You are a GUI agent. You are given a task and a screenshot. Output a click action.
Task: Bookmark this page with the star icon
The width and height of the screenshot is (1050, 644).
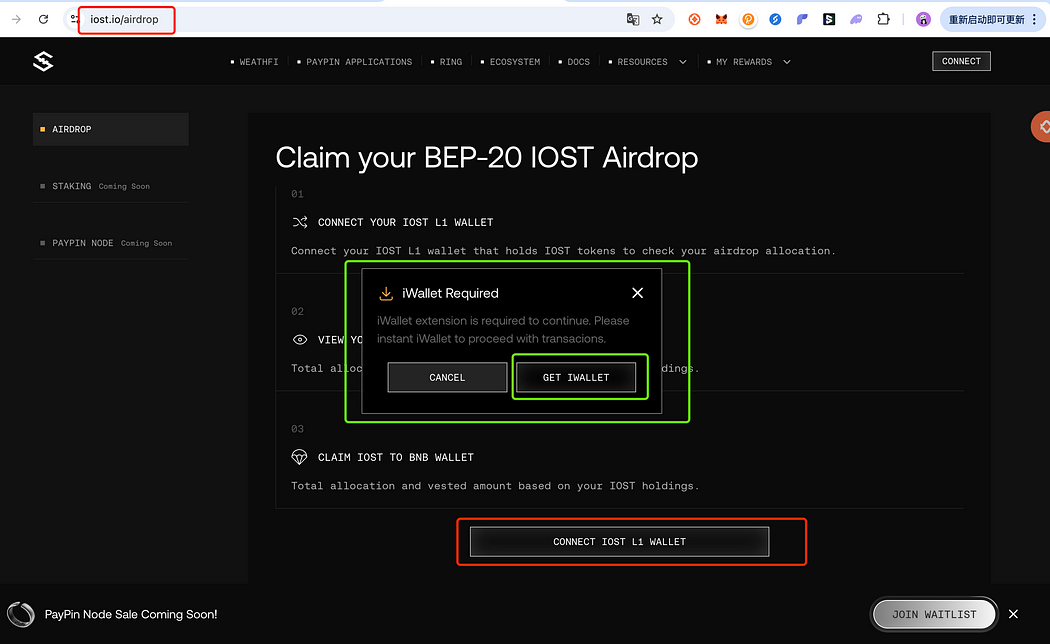657,19
